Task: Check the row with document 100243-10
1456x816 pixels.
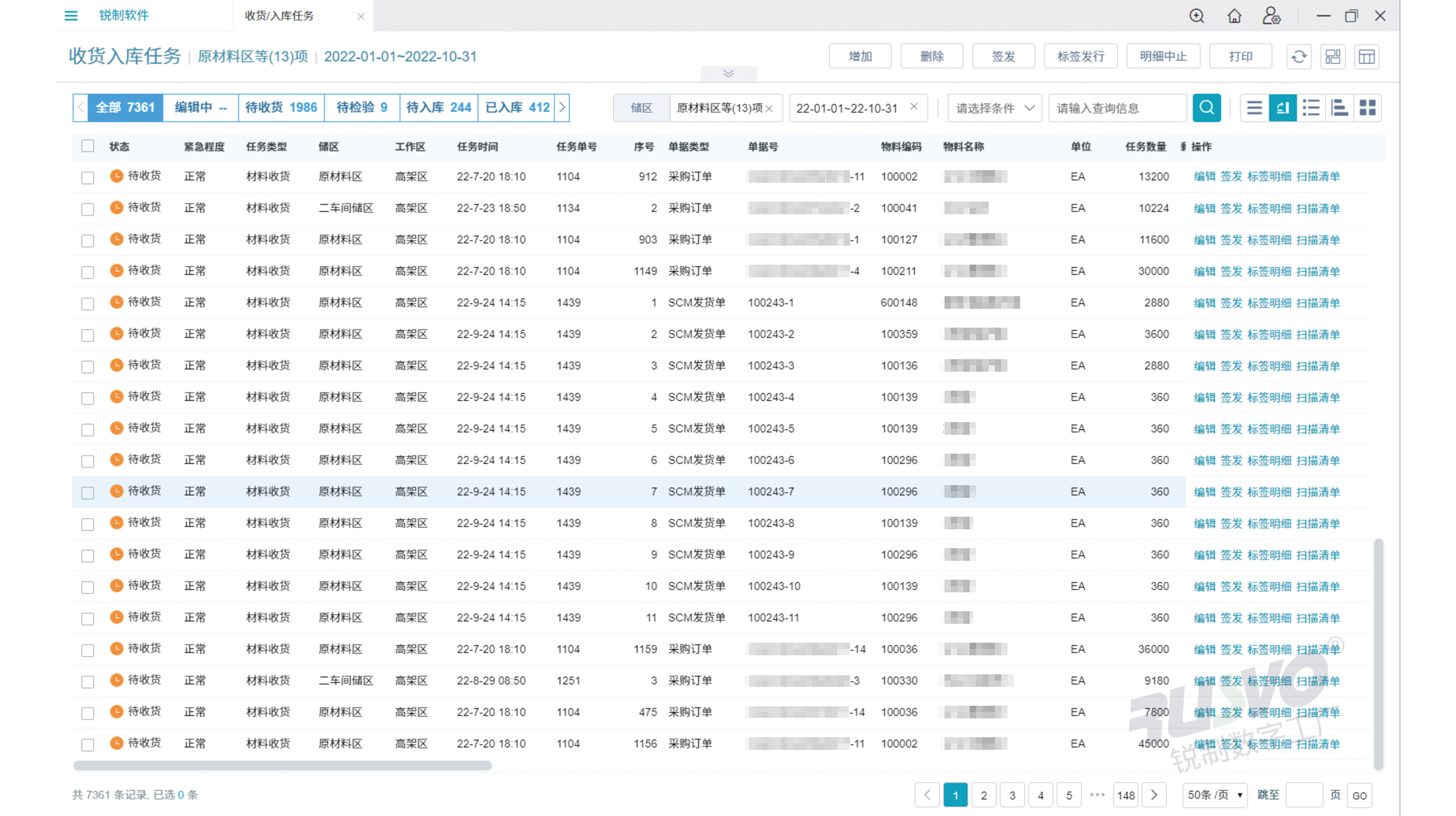Action: pyautogui.click(x=88, y=588)
